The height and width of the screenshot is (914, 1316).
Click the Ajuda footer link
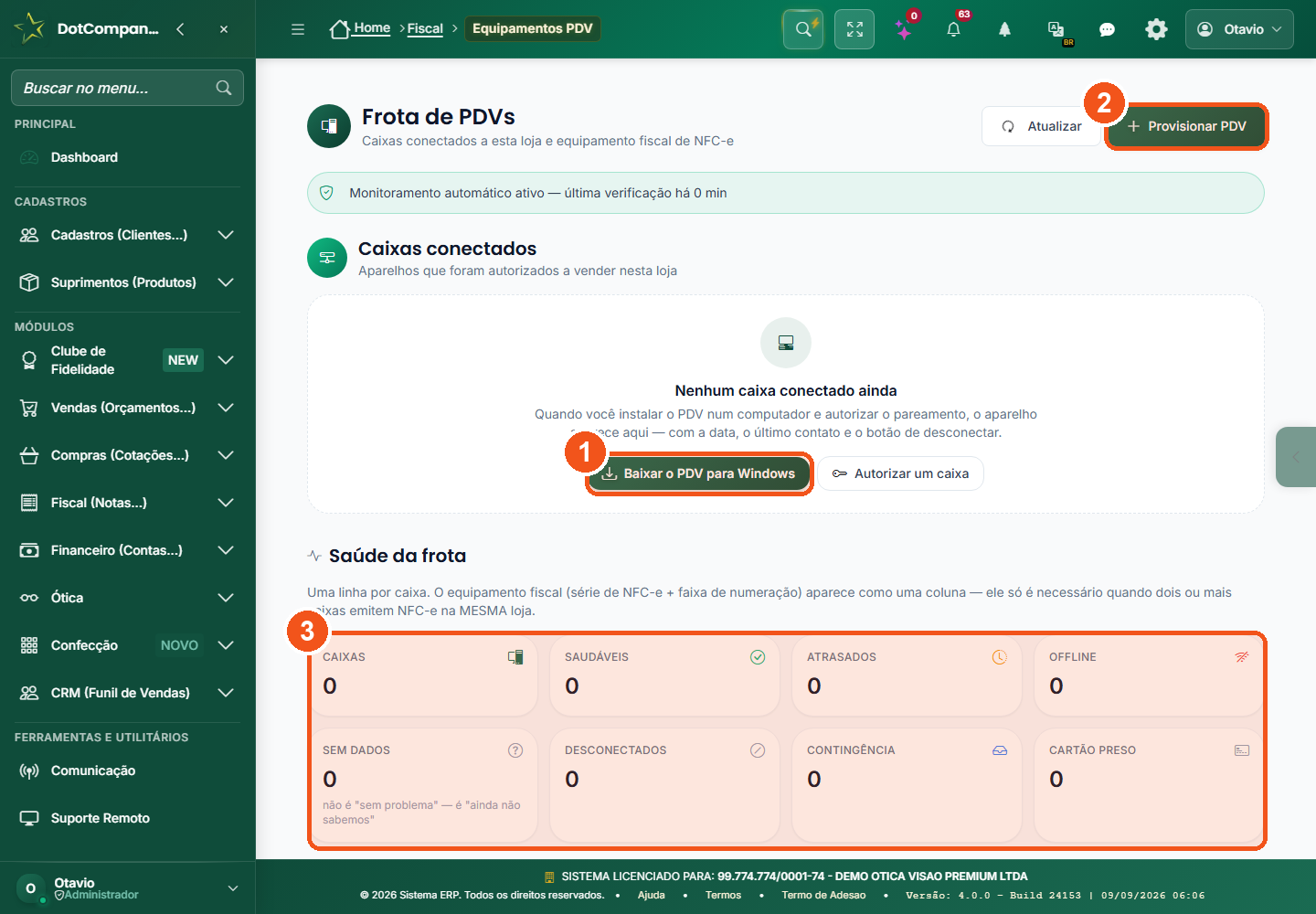(x=652, y=895)
